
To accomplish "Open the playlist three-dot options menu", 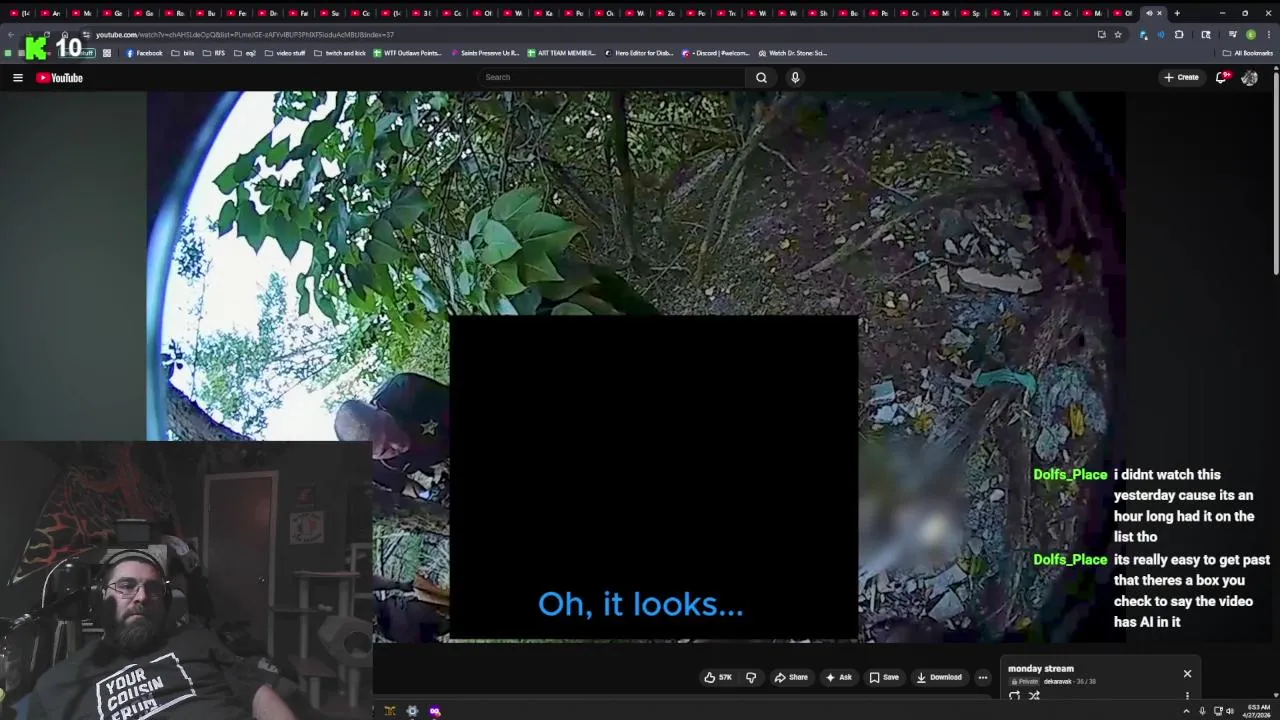I will click(1187, 696).
